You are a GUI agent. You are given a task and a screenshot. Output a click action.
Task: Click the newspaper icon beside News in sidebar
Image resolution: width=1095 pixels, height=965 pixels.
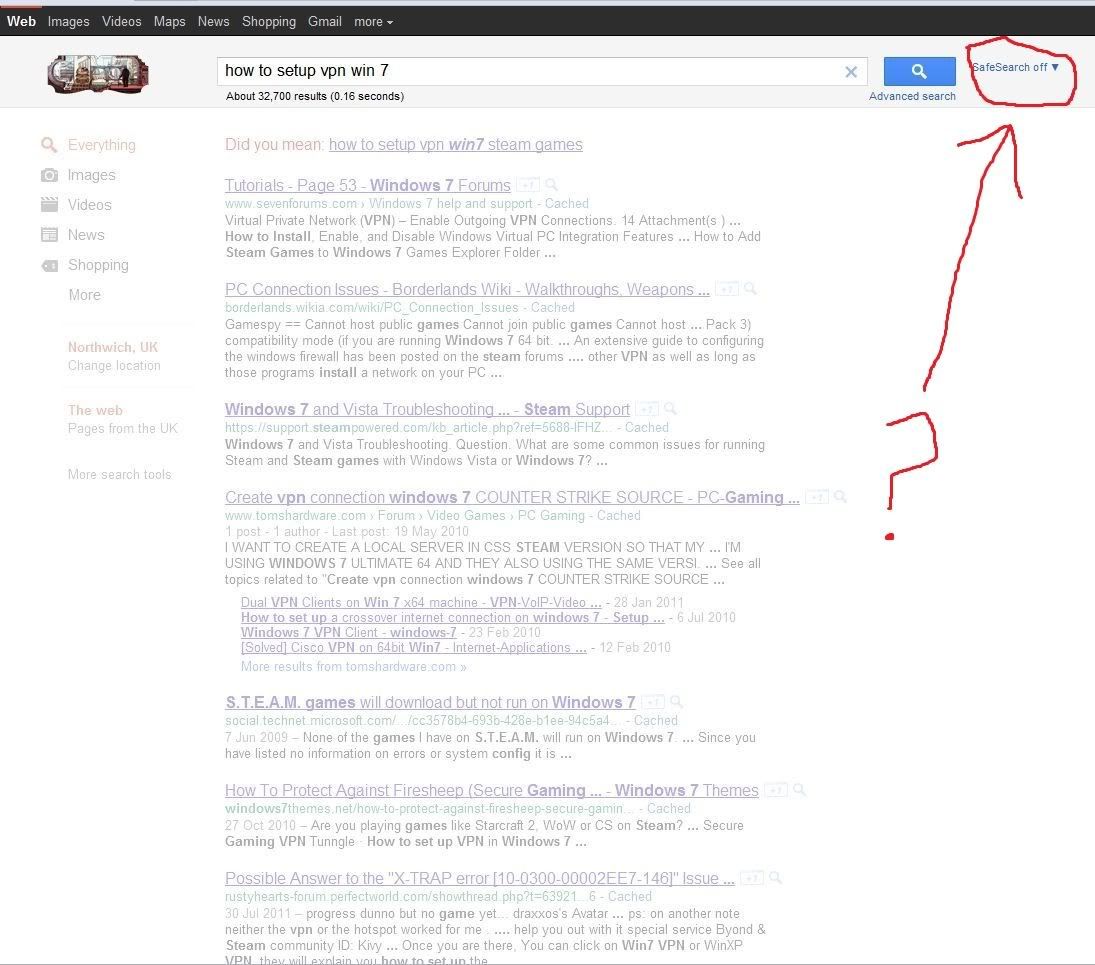coord(50,235)
